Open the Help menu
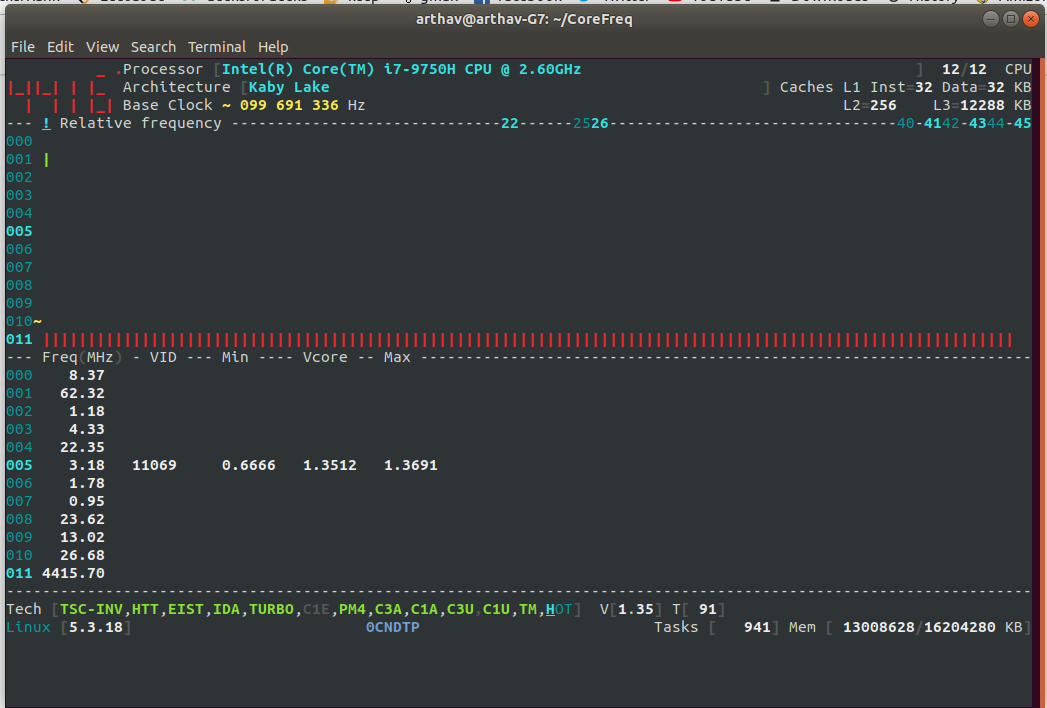The height and width of the screenshot is (708, 1047). click(273, 47)
